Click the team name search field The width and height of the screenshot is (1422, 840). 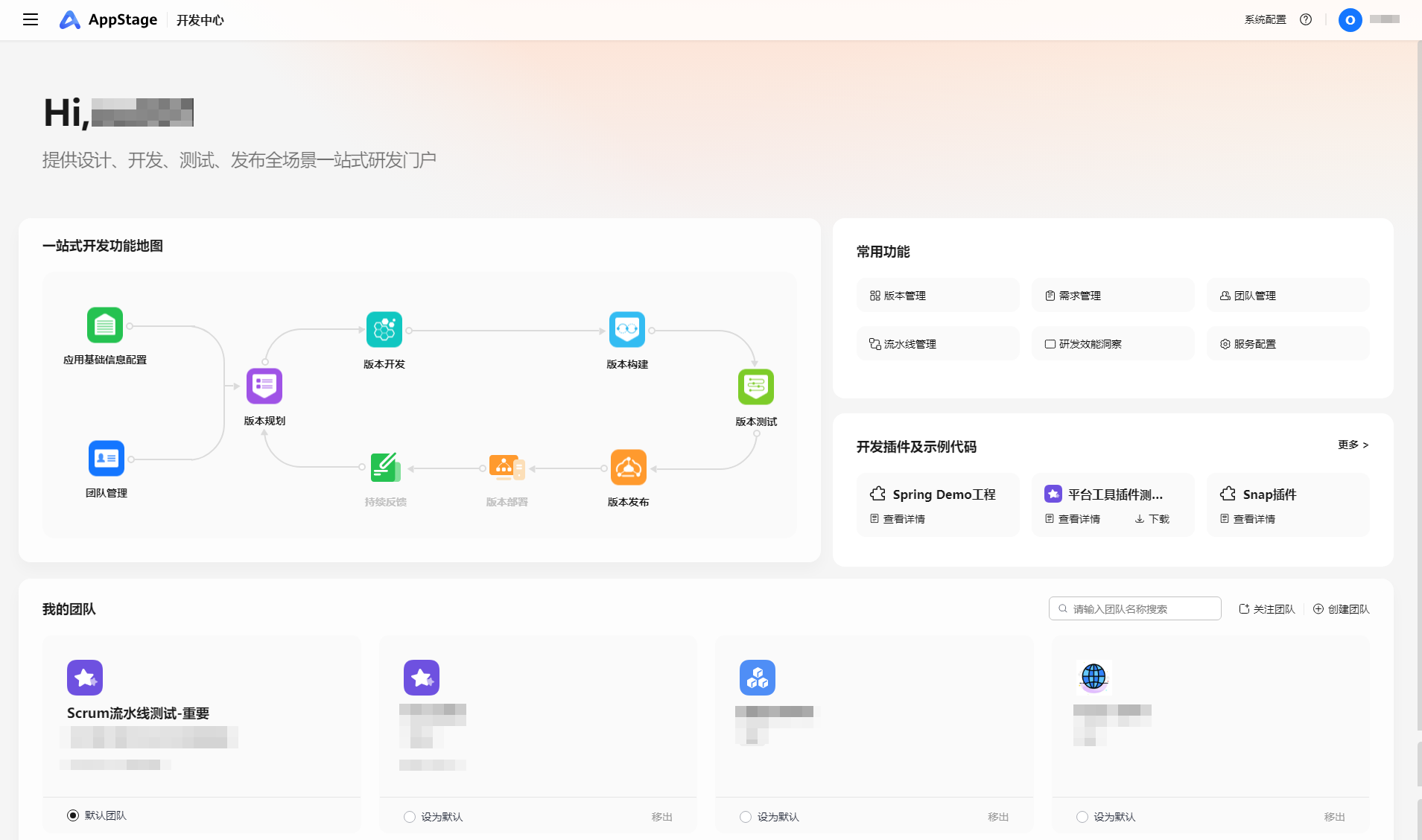click(x=1140, y=609)
